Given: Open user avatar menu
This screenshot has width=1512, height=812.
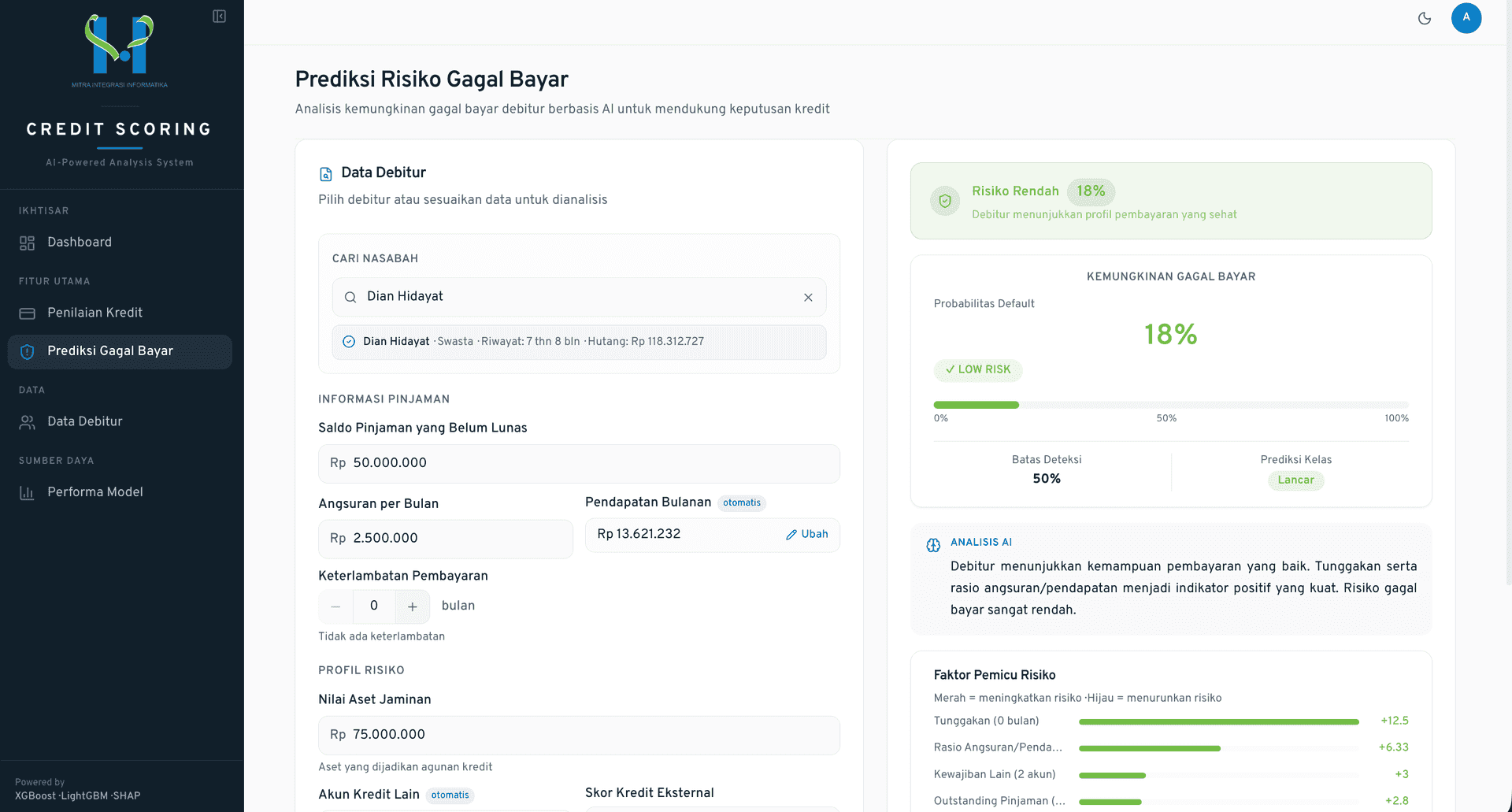Looking at the screenshot, I should [1466, 18].
